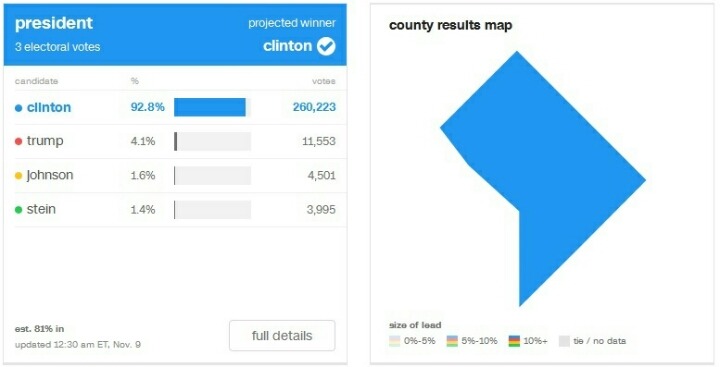Click the yellow dot beside johnson
Viewport: 720px width, 367px height.
(18, 175)
